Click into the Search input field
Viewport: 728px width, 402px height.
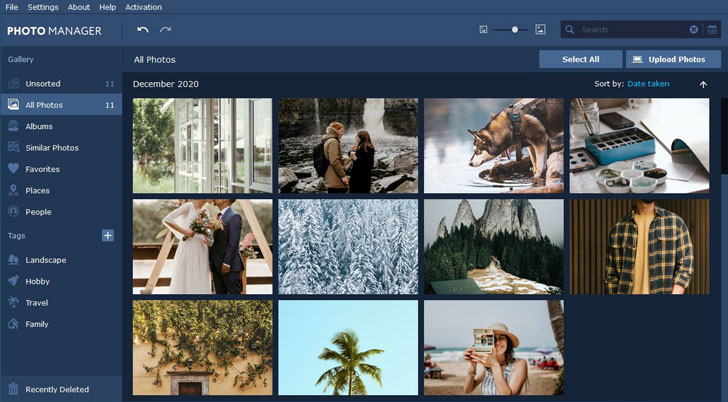(631, 30)
